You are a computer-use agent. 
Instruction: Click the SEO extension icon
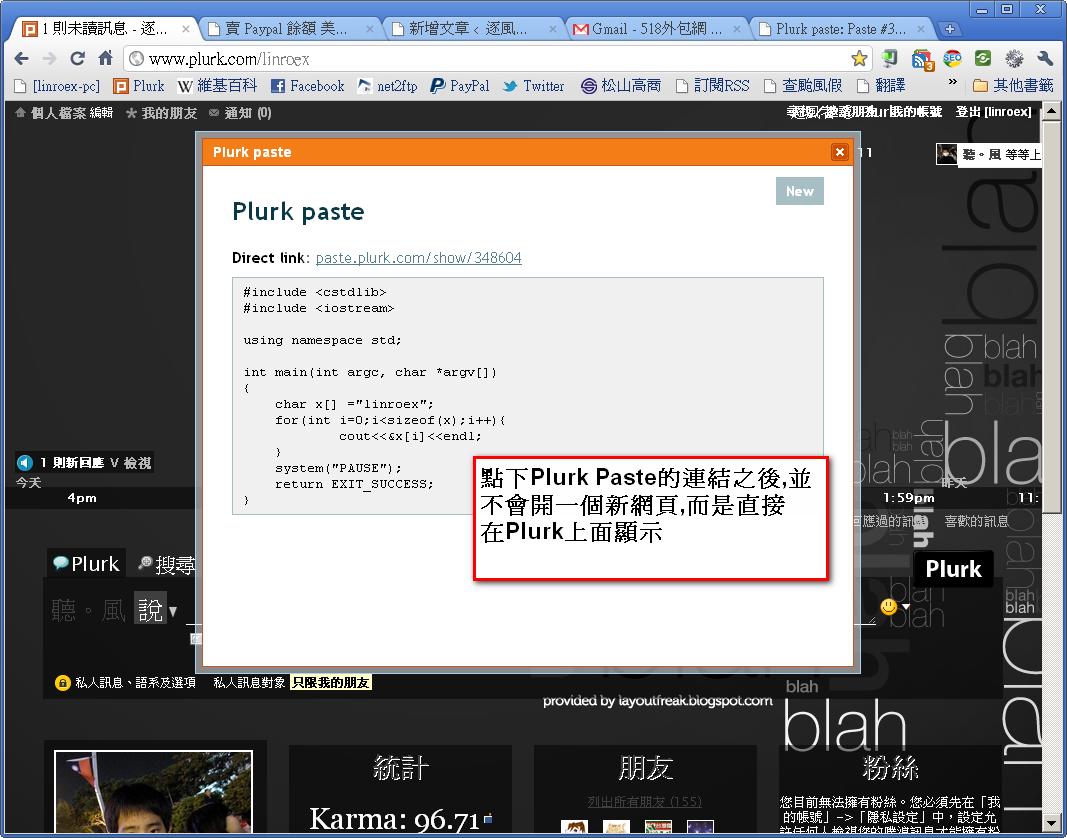(x=952, y=59)
